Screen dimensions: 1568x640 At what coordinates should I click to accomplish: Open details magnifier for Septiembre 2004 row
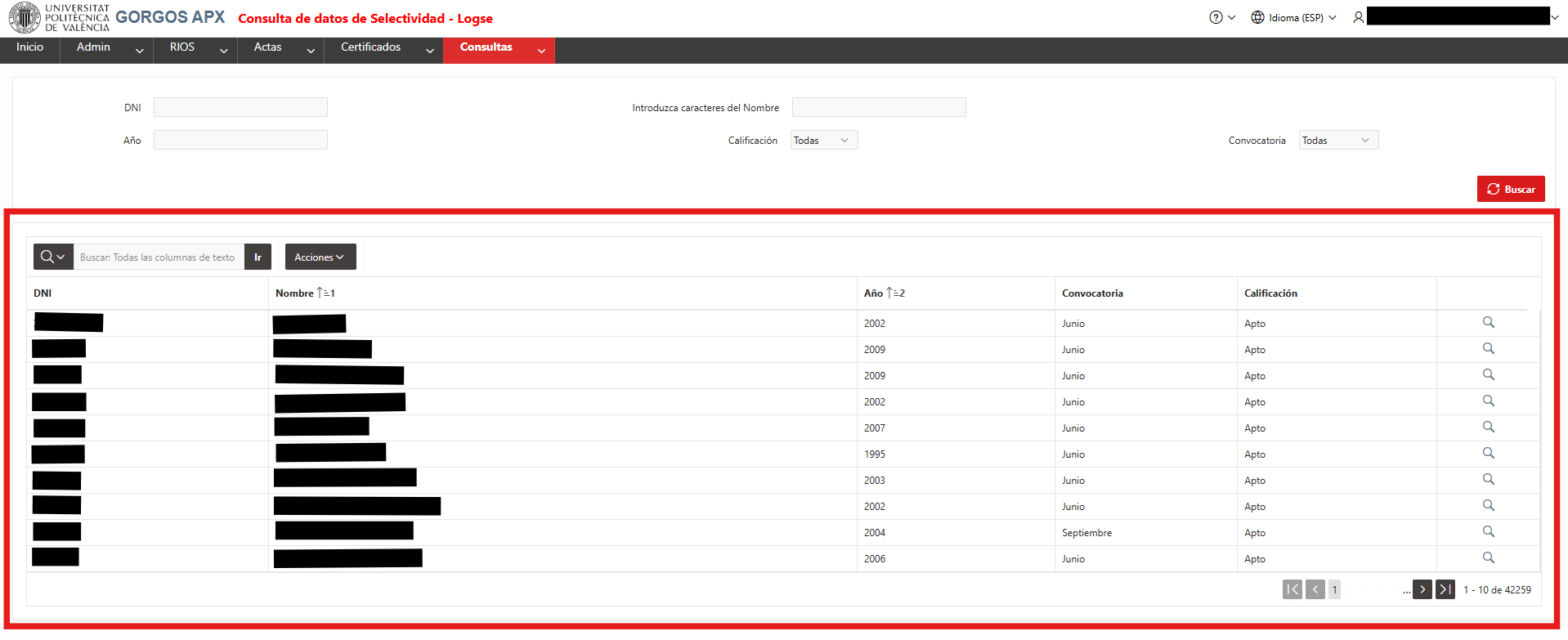coord(1488,531)
